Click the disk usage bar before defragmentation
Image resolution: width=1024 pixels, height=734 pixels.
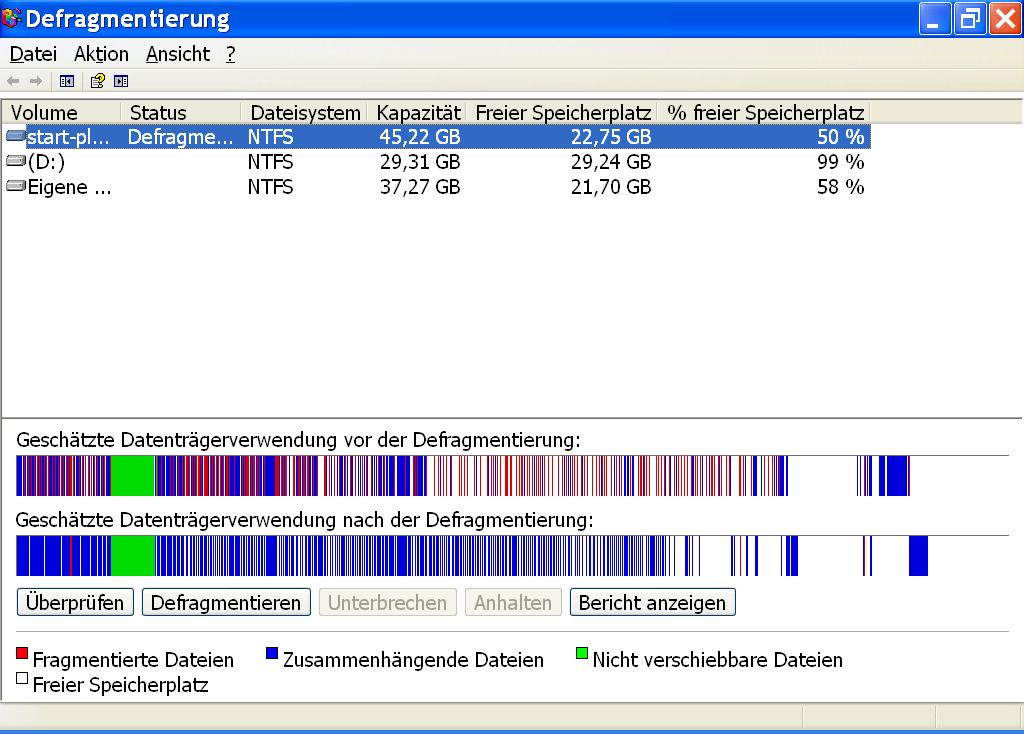[513, 475]
